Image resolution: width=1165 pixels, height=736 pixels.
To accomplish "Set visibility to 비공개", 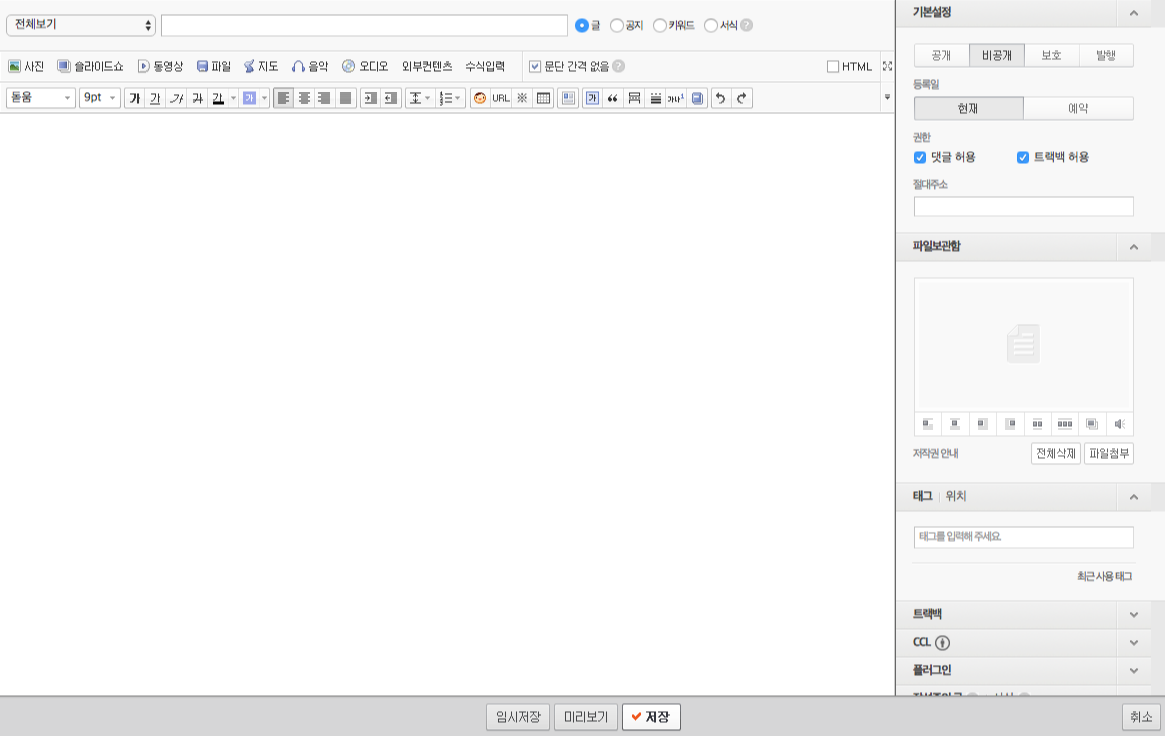I will coord(996,56).
